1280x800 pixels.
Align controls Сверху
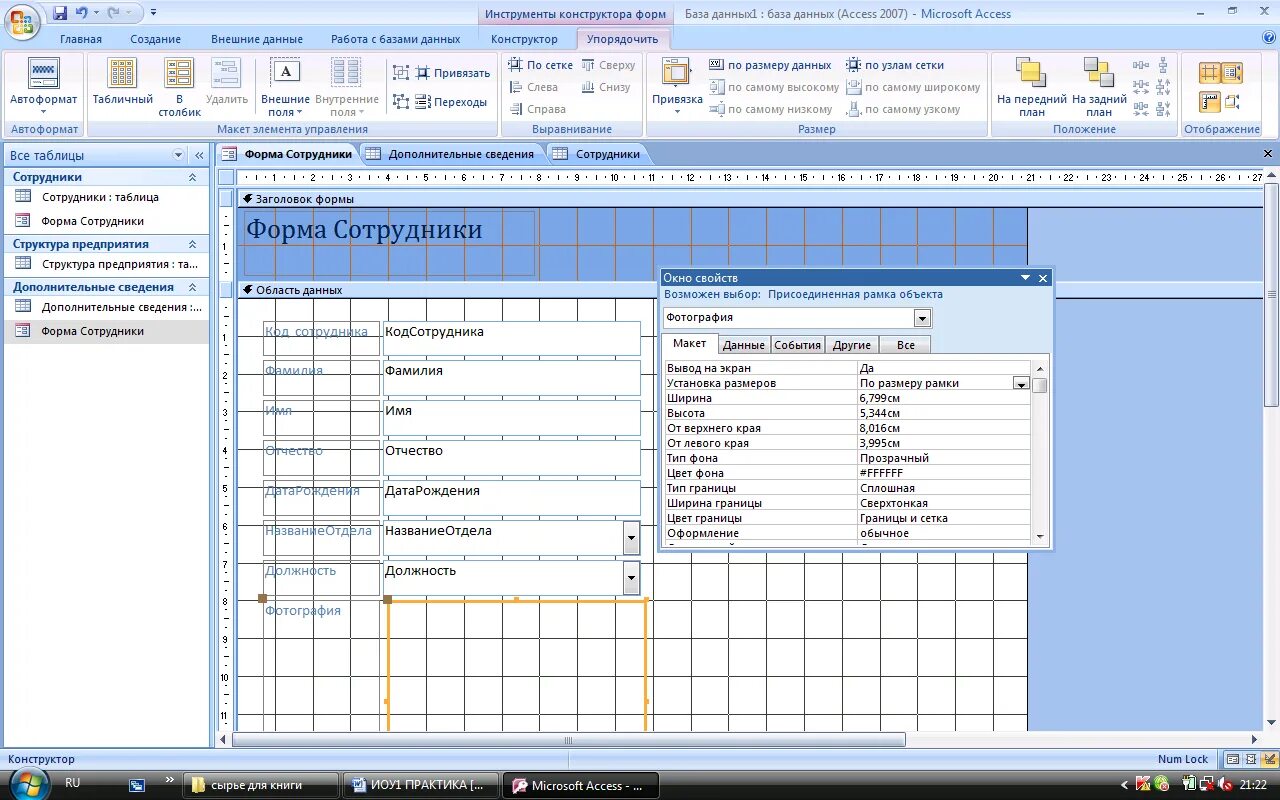click(x=608, y=65)
